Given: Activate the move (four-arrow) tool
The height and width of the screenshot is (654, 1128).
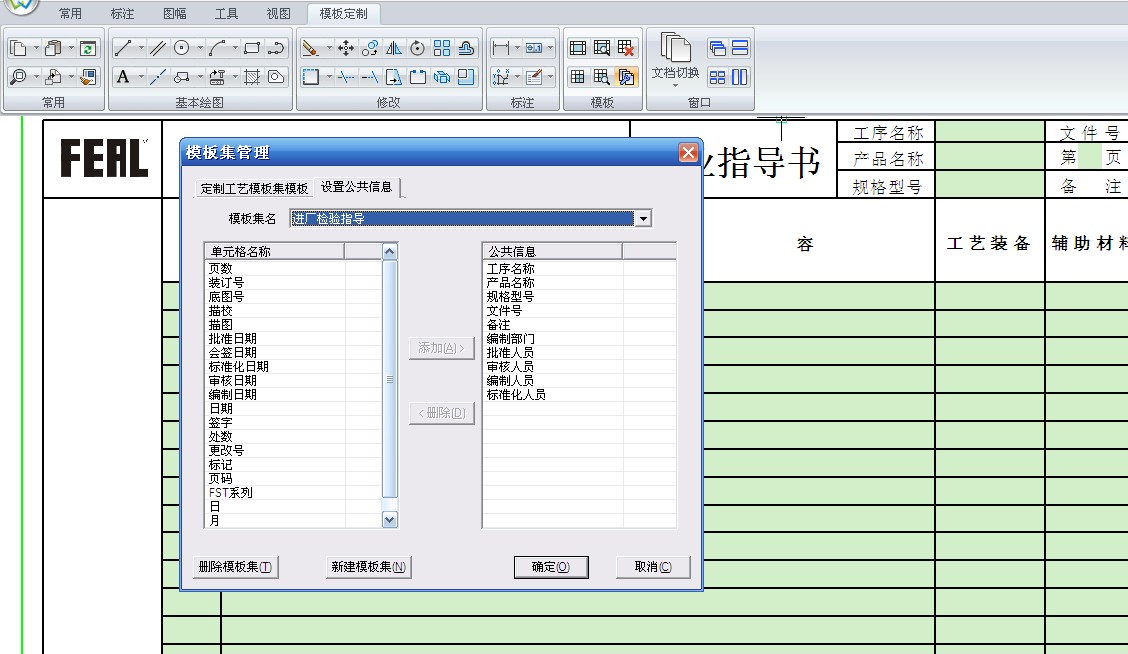Looking at the screenshot, I should 346,48.
